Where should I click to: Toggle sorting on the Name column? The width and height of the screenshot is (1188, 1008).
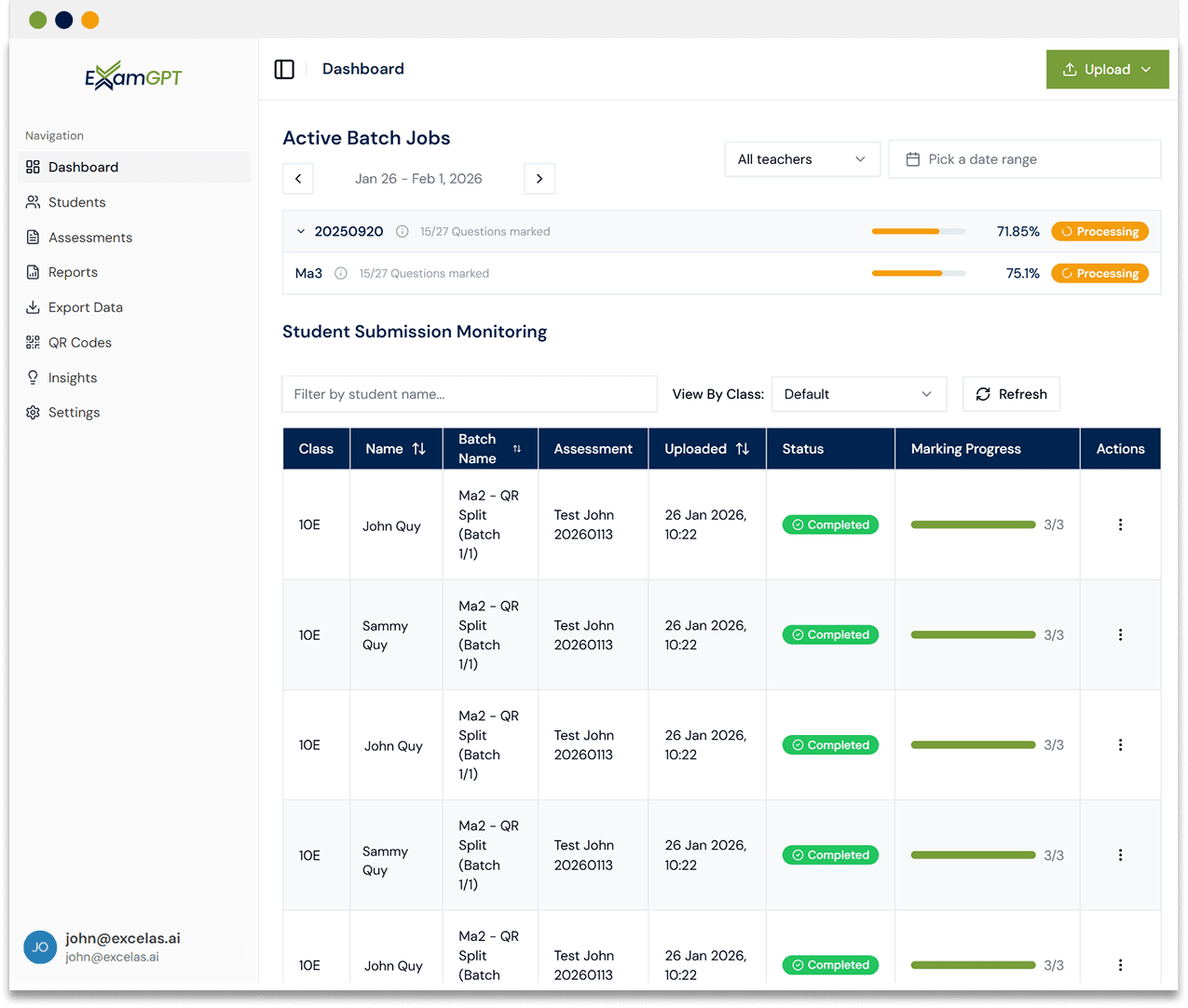point(418,448)
